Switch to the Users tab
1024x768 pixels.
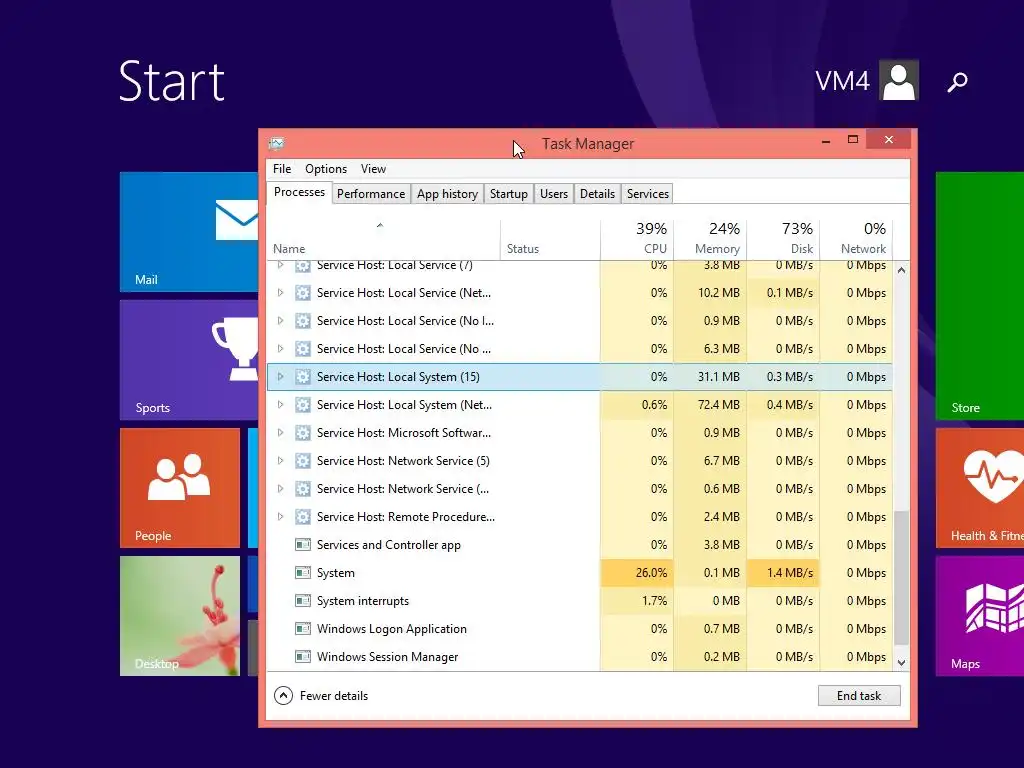point(554,194)
